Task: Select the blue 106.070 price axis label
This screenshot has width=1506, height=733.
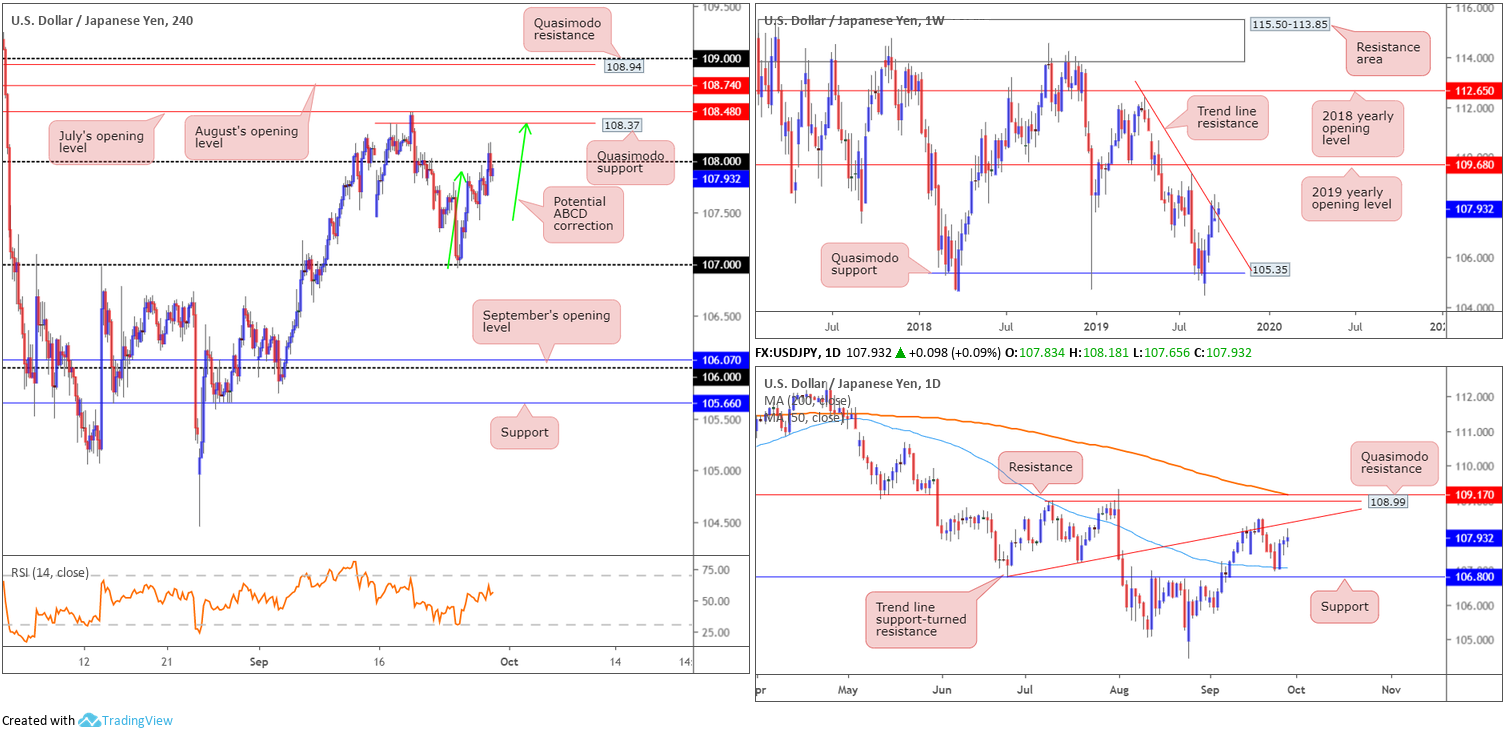Action: tap(721, 360)
